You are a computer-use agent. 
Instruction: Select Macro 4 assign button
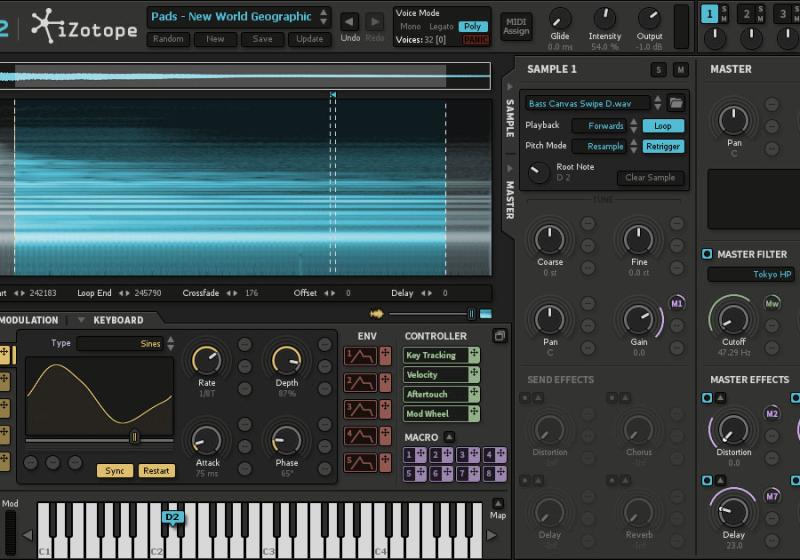pos(495,454)
